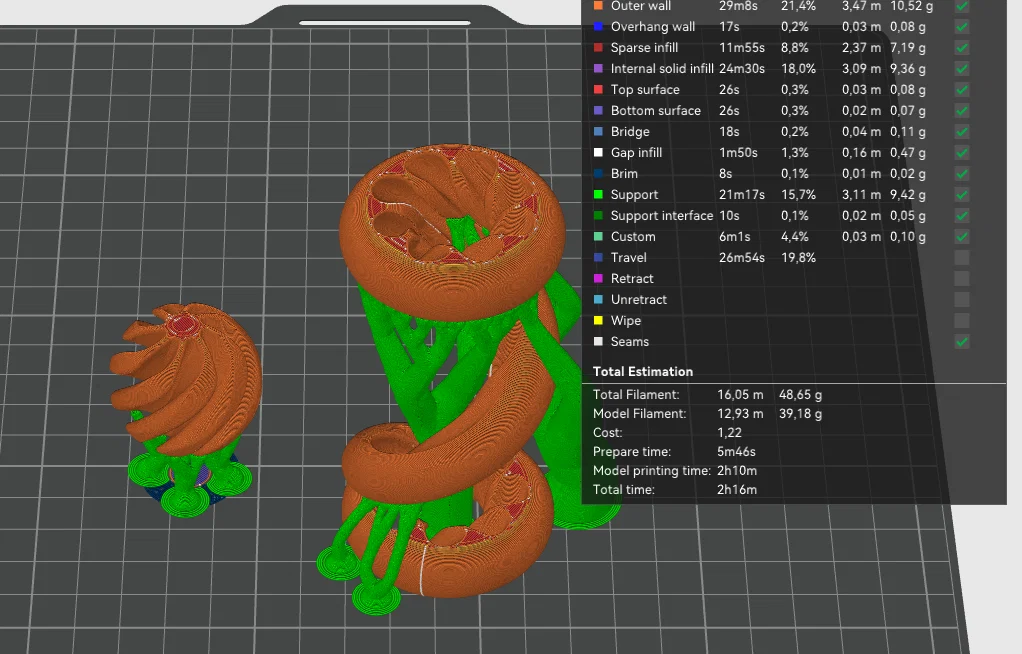
Task: Enable the Travel visibility checkbox
Action: [961, 258]
